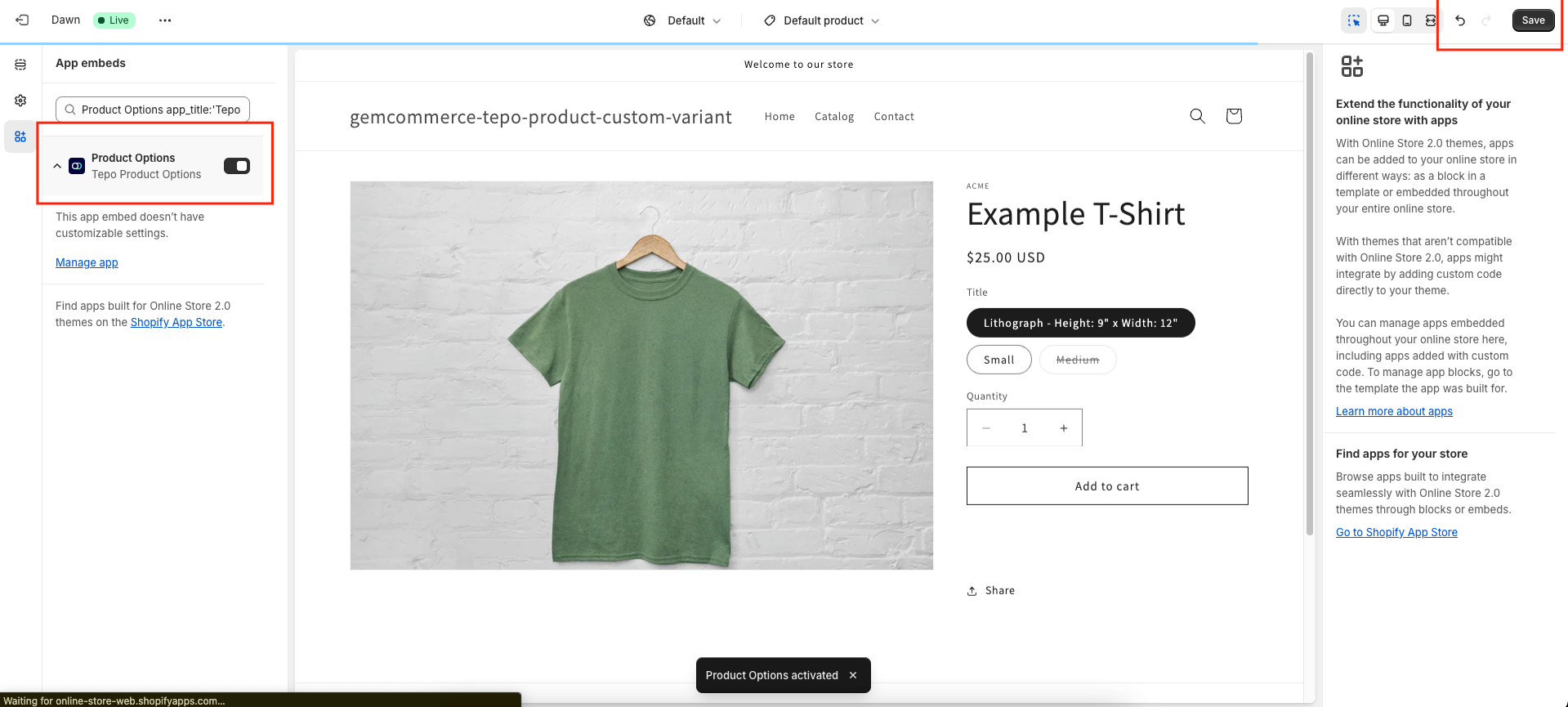The image size is (1568, 707).
Task: Select the Small variant option
Action: (998, 360)
